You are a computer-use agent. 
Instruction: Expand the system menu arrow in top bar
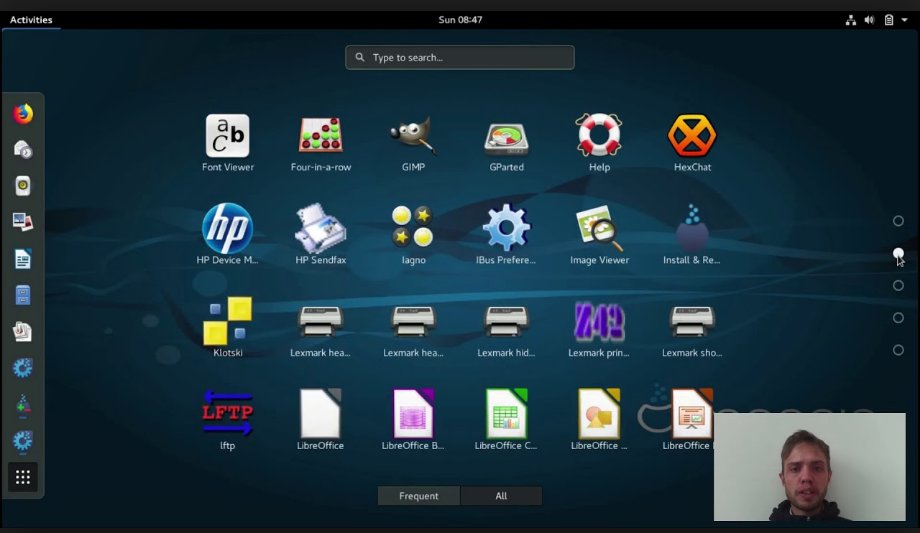coord(905,20)
